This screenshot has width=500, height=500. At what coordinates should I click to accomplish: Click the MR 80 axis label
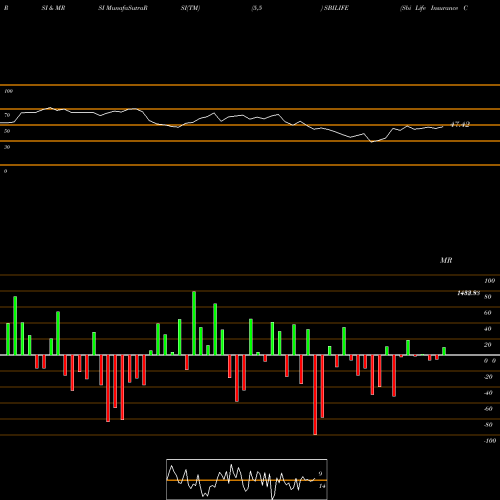tap(488, 297)
